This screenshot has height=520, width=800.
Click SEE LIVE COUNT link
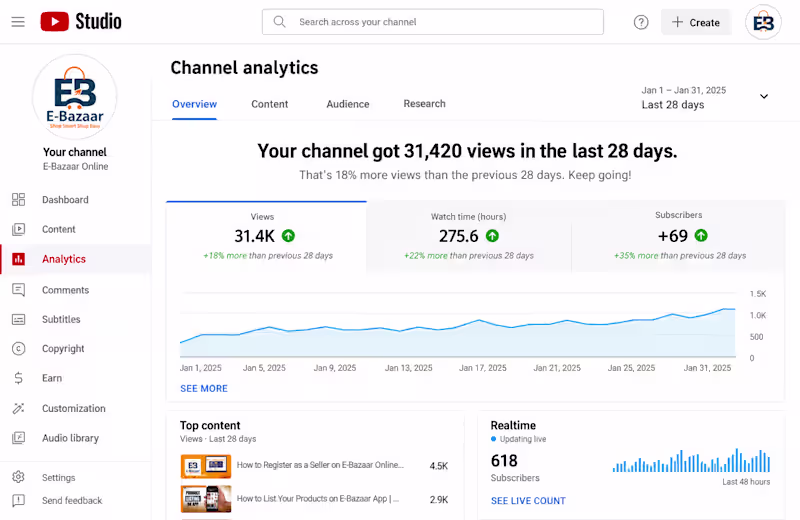tap(528, 501)
